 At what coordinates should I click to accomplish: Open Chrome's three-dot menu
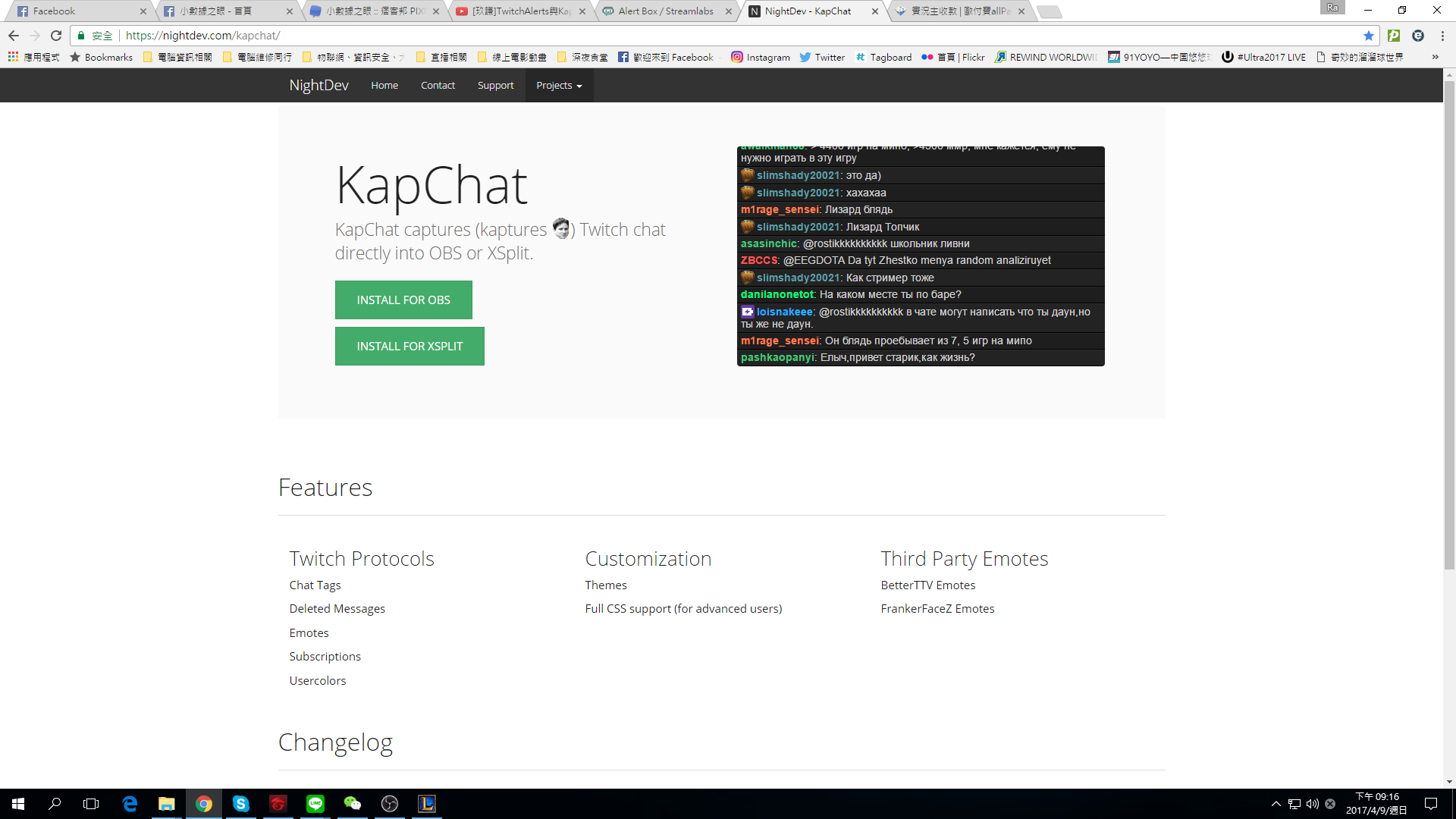[x=1442, y=36]
